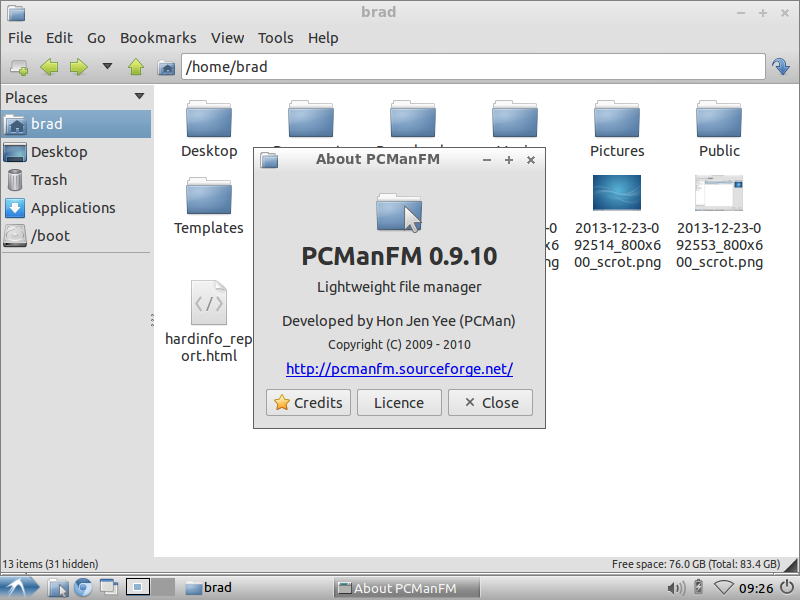Switch to first workspace in pager
The image size is (800, 600).
pyautogui.click(x=137, y=587)
